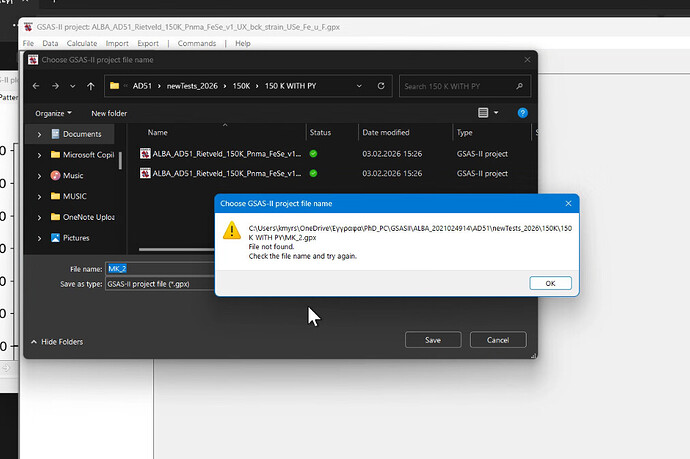Select the first ALBA_AD51 GSAS-II project file
This screenshot has height=459, width=690.
[x=225, y=153]
